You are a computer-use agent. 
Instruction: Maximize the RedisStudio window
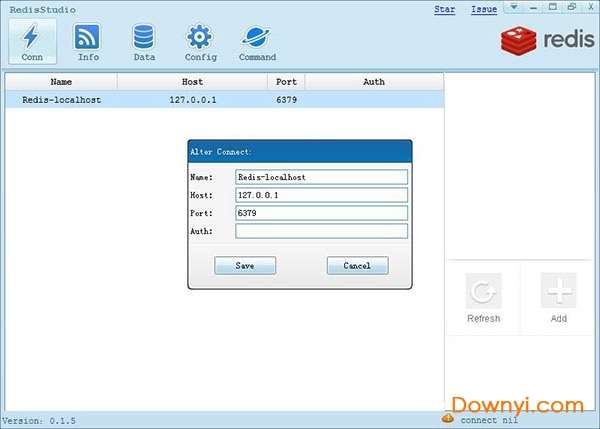[553, 7]
